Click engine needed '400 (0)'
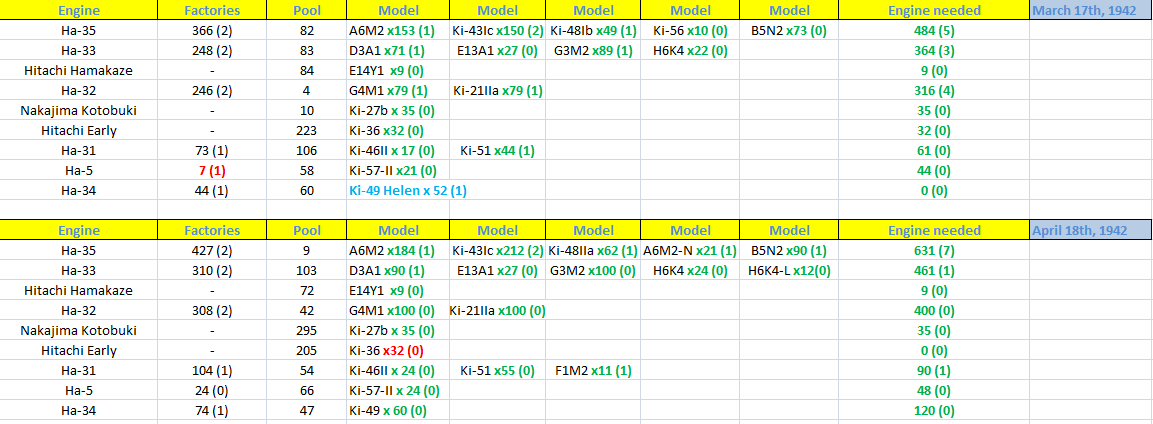The width and height of the screenshot is (1153, 424). pos(934,310)
